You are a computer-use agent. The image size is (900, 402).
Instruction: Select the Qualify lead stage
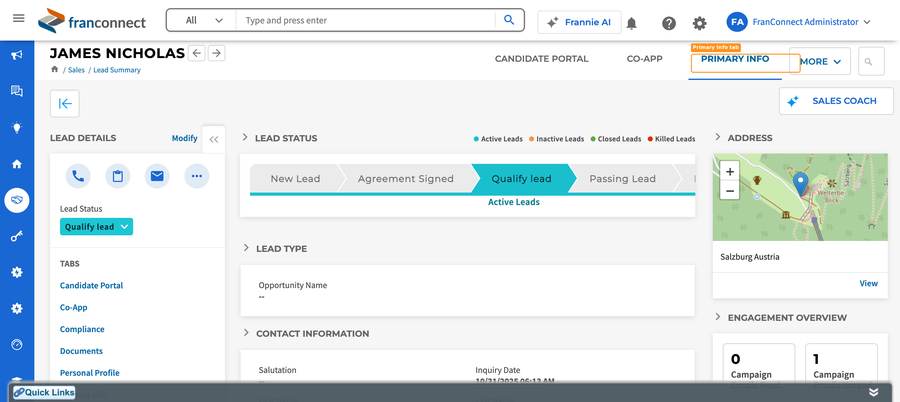[521, 179]
